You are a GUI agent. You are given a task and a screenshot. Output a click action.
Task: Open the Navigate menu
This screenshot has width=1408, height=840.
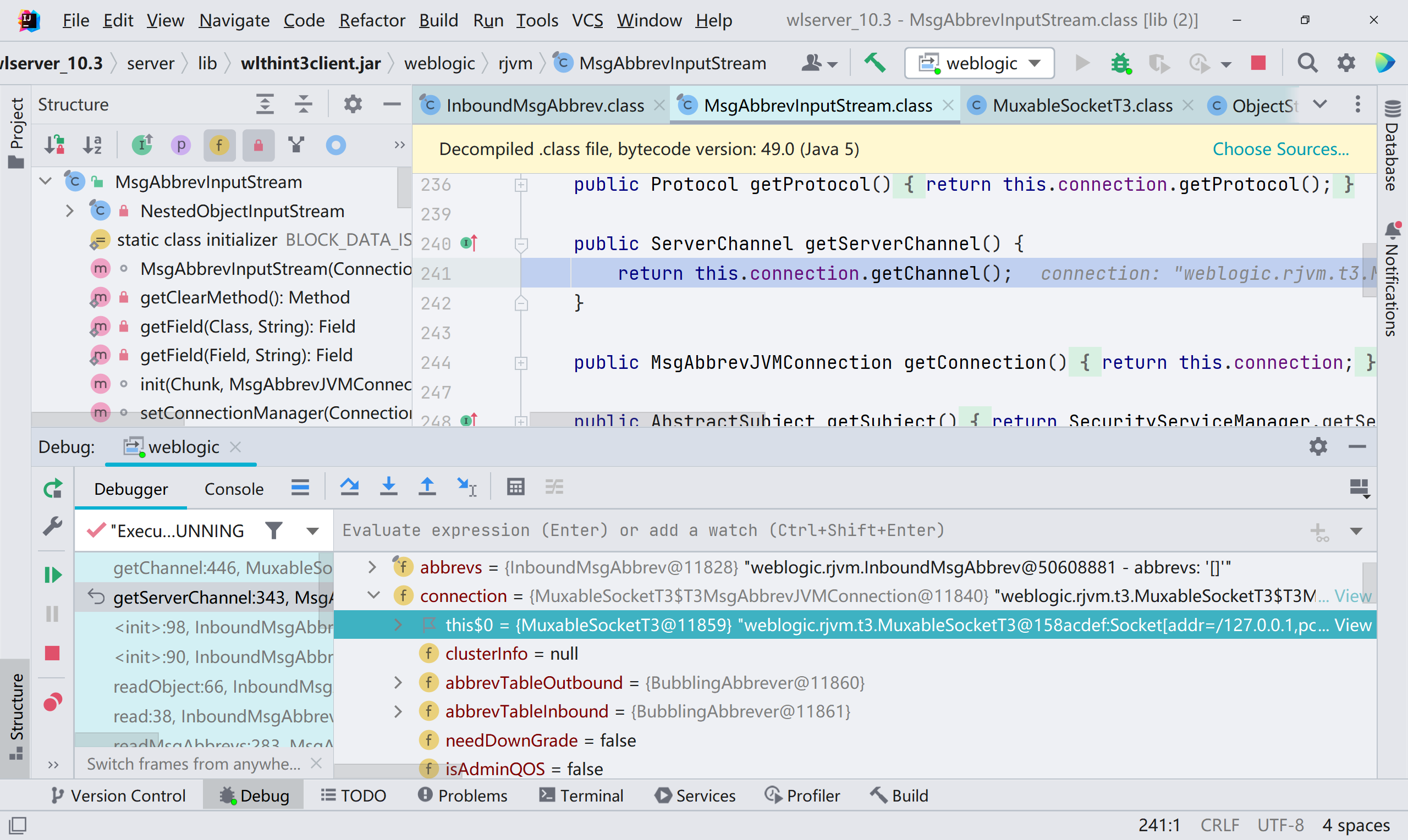point(234,20)
